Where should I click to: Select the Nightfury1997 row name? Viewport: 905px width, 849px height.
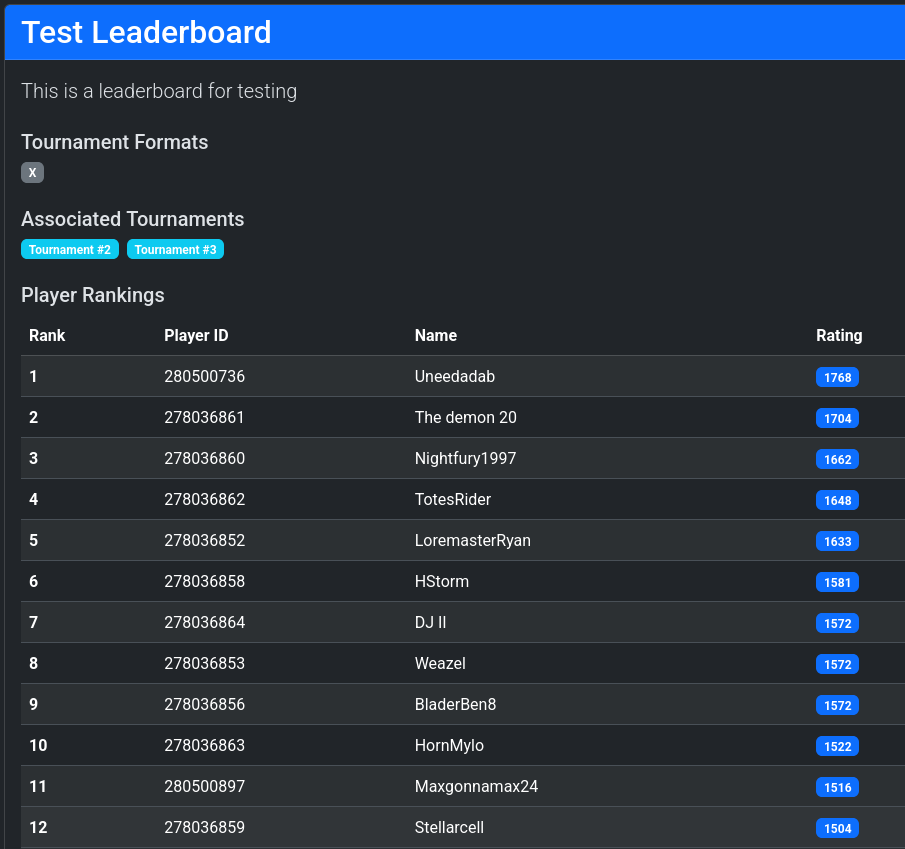(466, 458)
